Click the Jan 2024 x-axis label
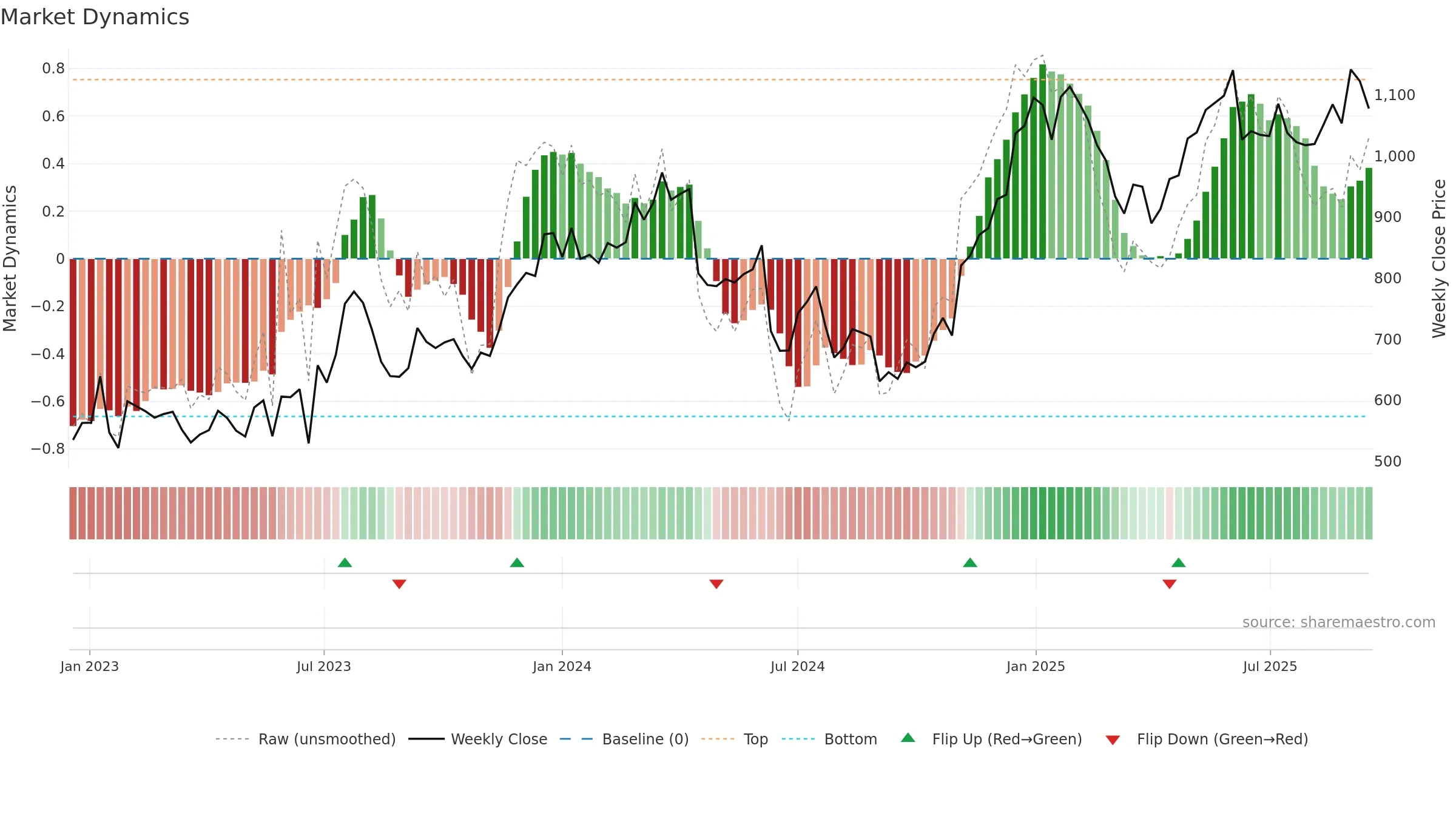The height and width of the screenshot is (819, 1456). tap(562, 666)
